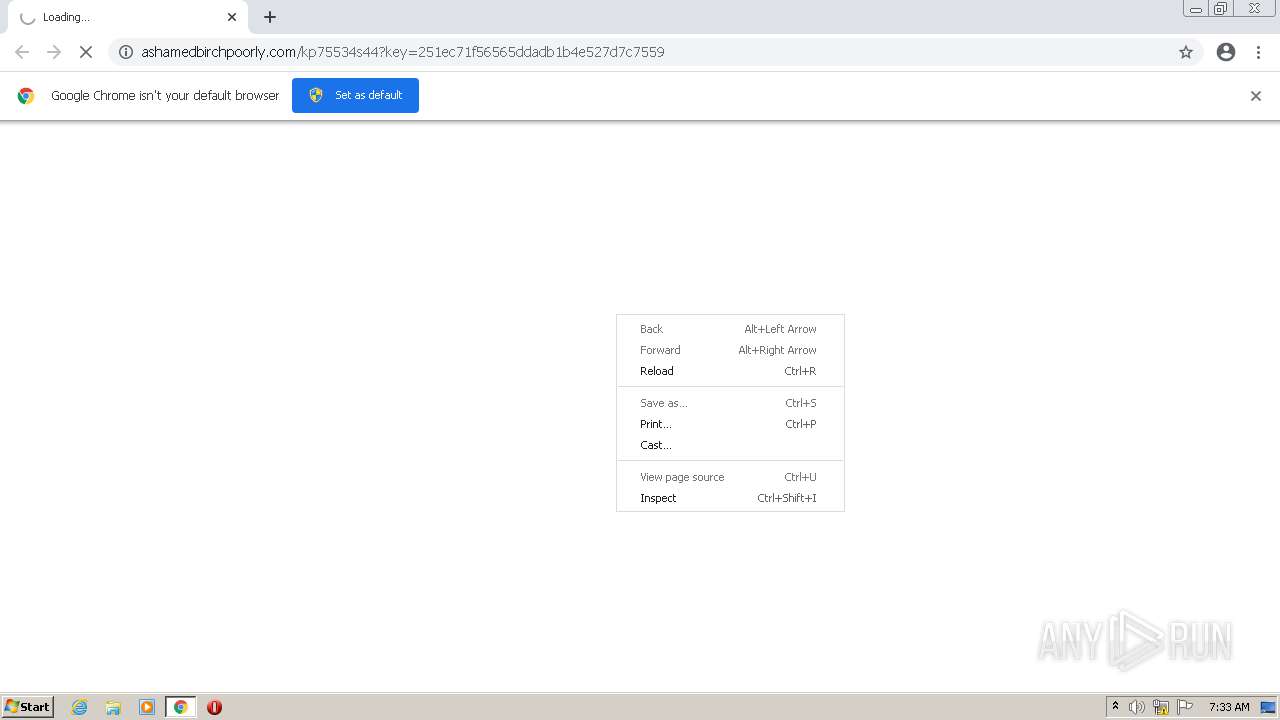Screen dimensions: 1280x720
Task: Click the Set as default button
Action: [355, 95]
